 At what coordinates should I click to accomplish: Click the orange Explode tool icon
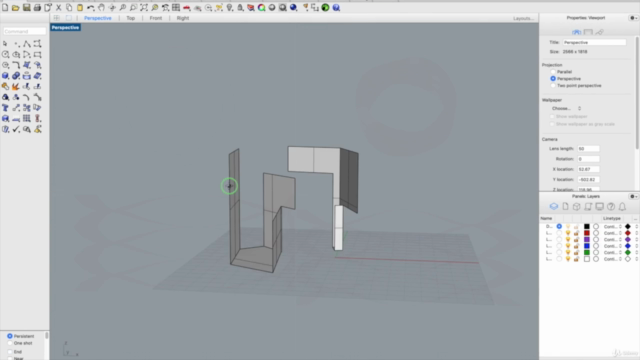16,86
